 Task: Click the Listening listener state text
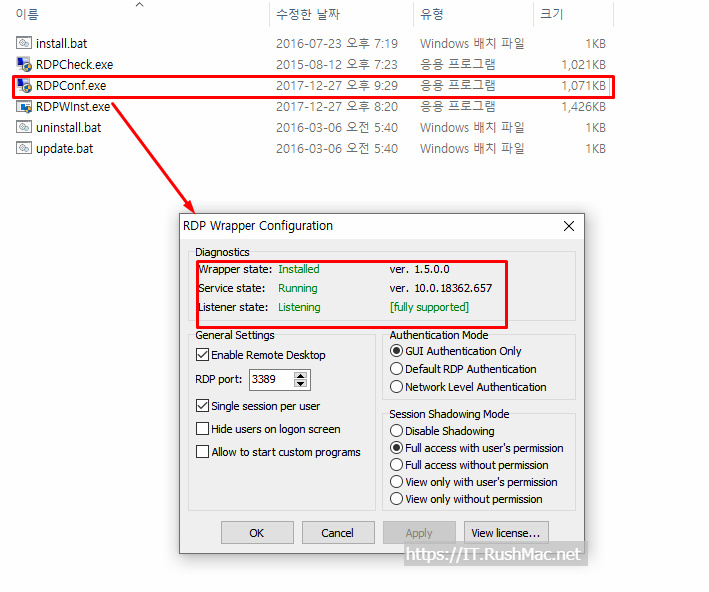tap(299, 307)
